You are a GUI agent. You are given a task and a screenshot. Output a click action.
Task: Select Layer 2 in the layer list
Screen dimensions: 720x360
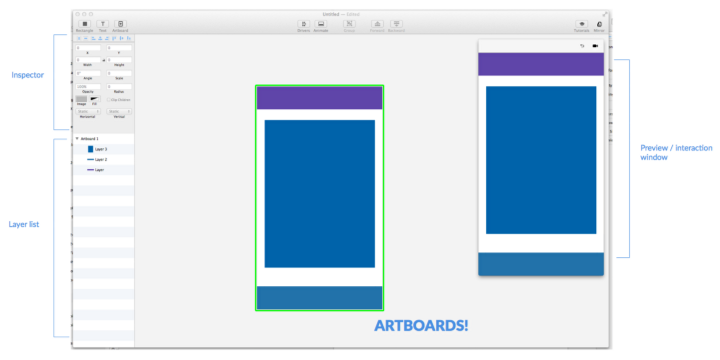click(x=103, y=159)
